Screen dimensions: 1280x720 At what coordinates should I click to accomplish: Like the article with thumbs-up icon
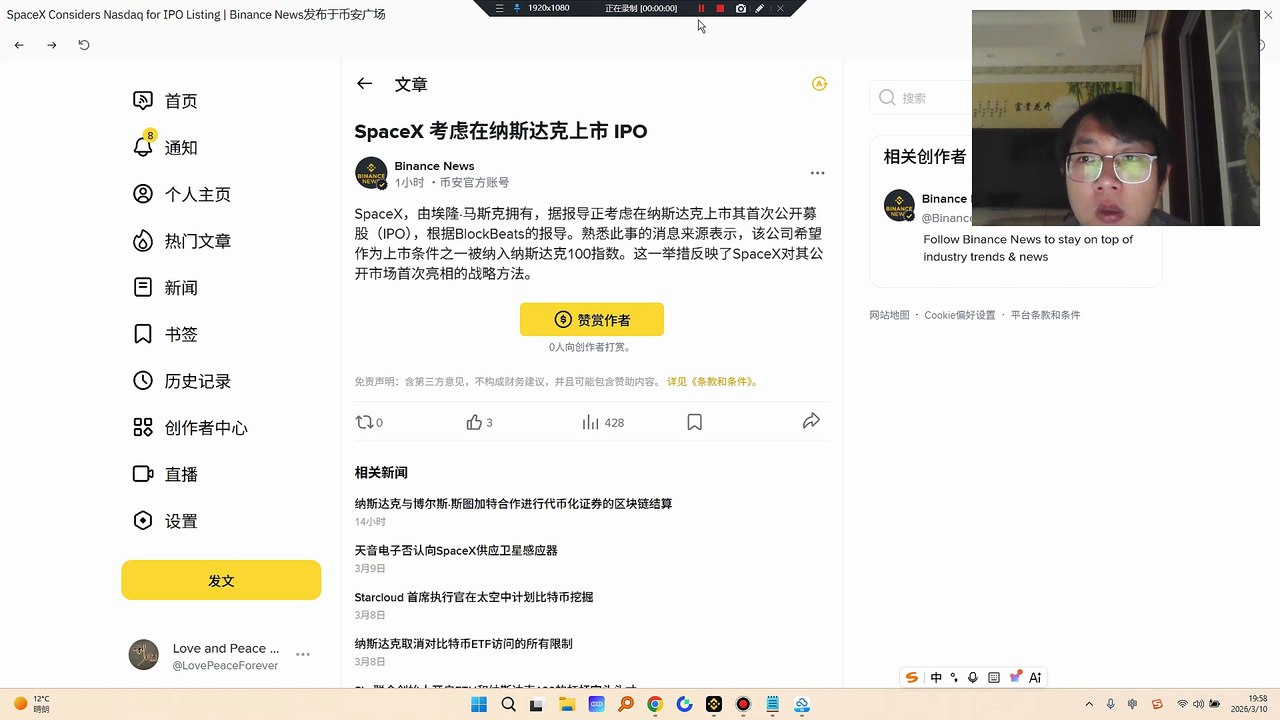click(x=474, y=422)
